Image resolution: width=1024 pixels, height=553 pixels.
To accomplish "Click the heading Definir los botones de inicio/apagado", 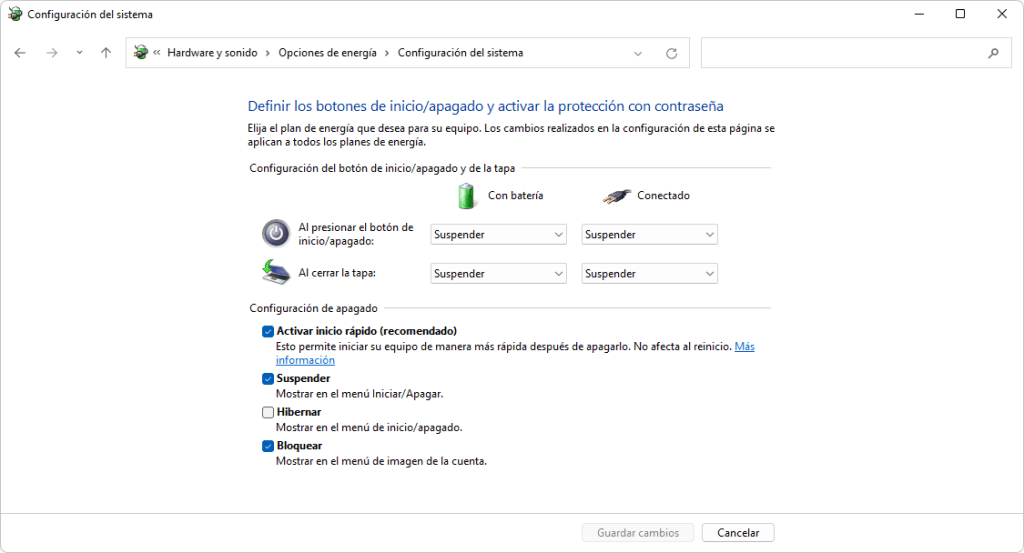I will click(485, 106).
